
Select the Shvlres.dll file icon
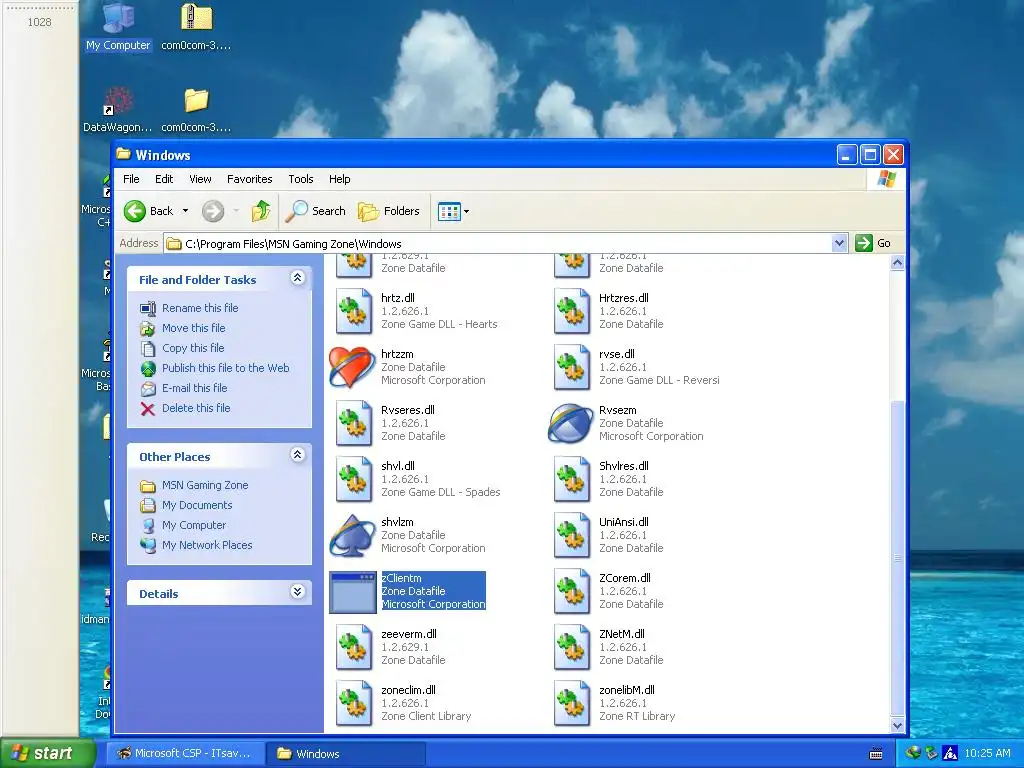571,479
